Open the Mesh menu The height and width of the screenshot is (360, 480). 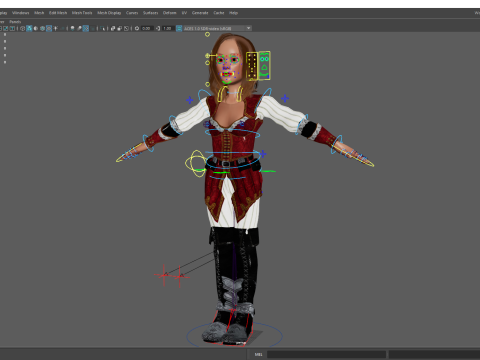[x=39, y=13]
